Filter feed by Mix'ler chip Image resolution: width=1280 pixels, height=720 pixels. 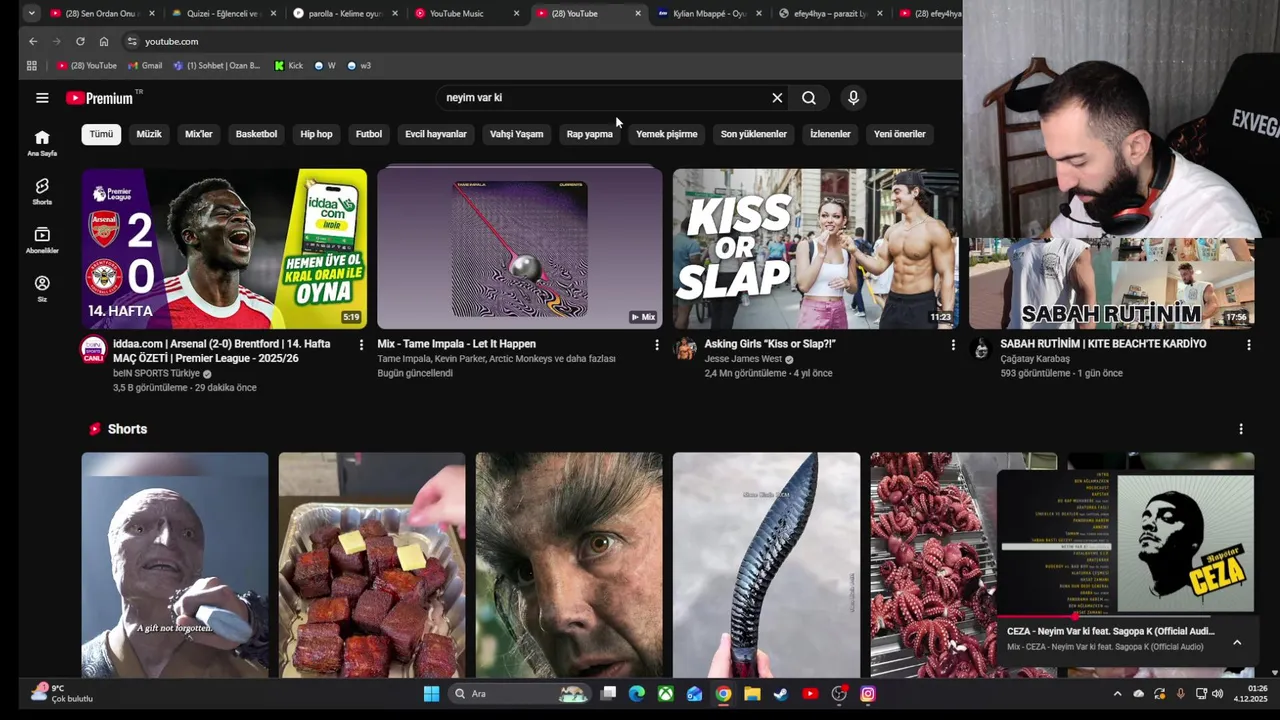[x=199, y=134]
